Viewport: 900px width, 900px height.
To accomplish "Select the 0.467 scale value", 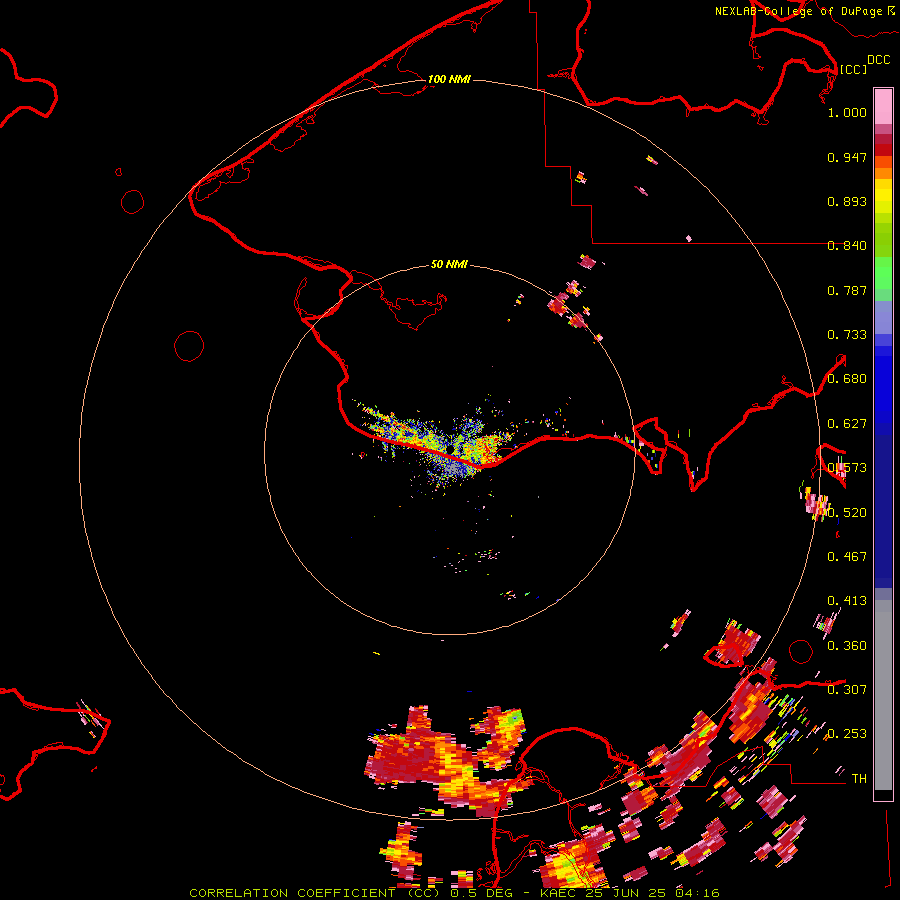I will click(847, 557).
